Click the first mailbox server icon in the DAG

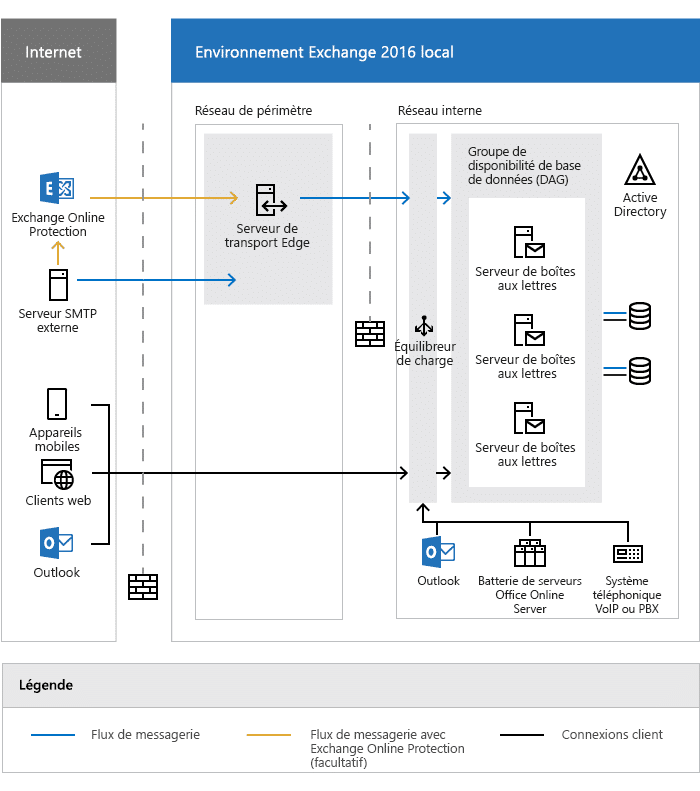[x=529, y=242]
